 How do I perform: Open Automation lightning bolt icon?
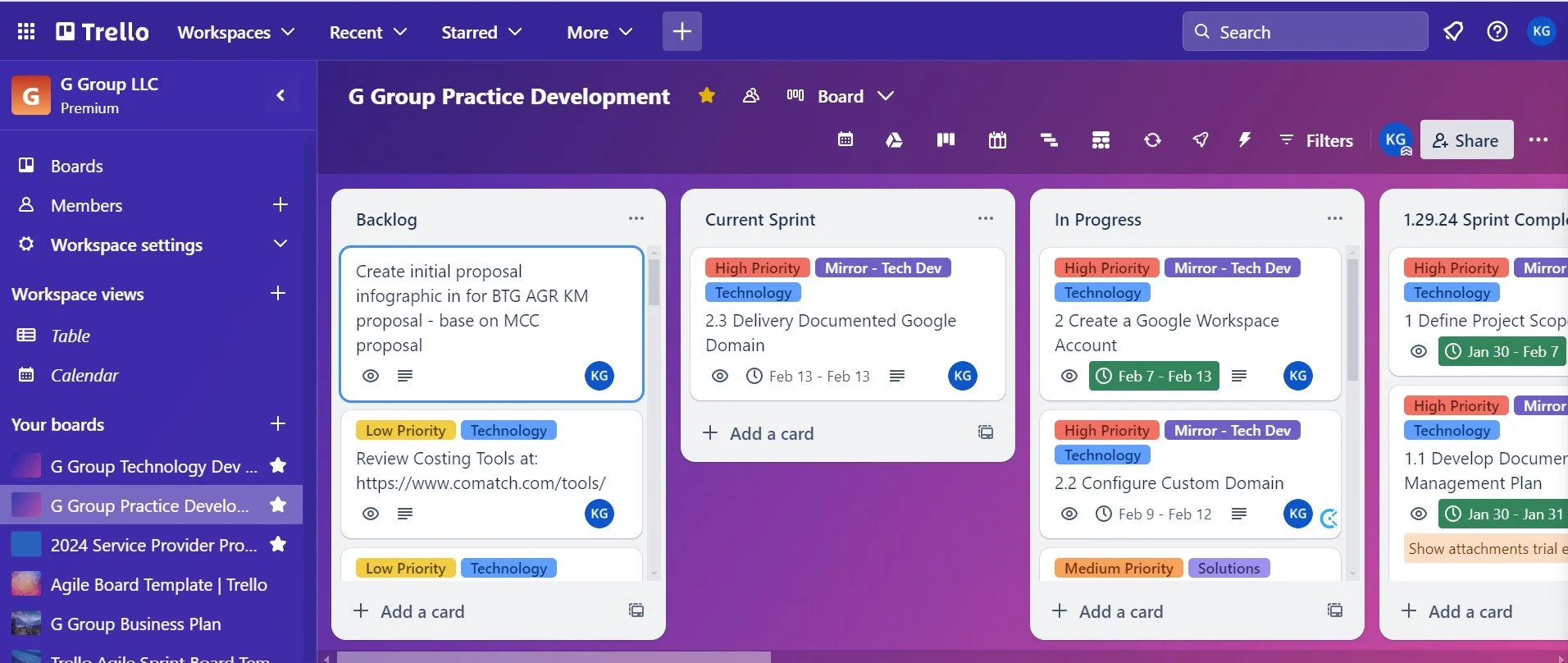pyautogui.click(x=1244, y=139)
